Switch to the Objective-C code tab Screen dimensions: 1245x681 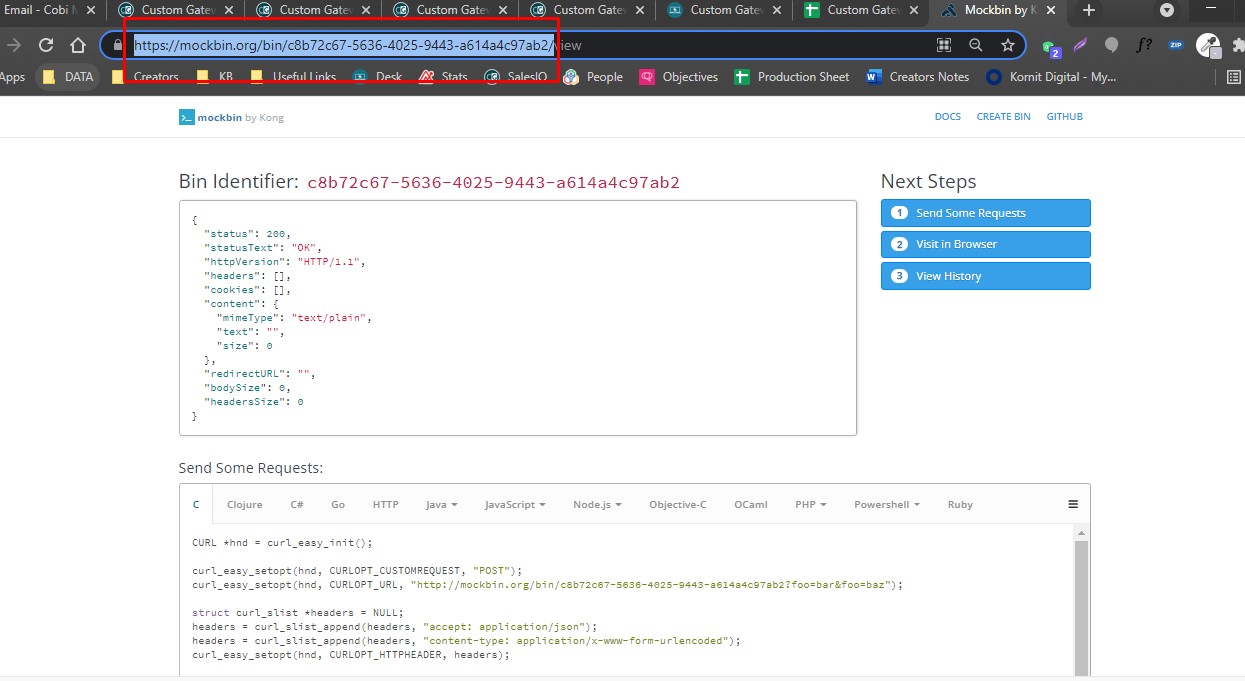677,505
